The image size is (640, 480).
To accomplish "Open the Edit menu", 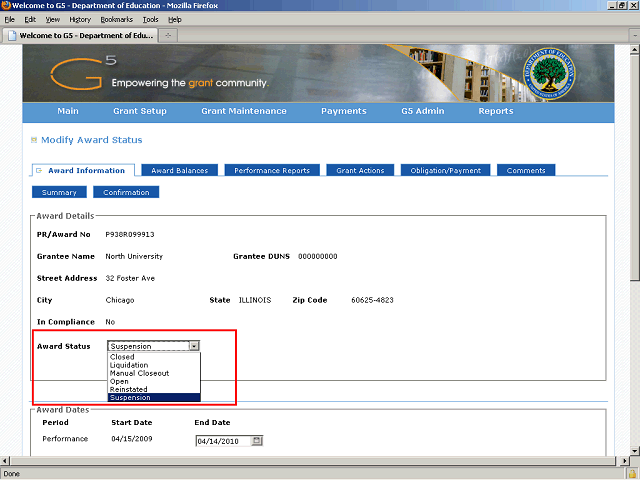I will pyautogui.click(x=30, y=20).
